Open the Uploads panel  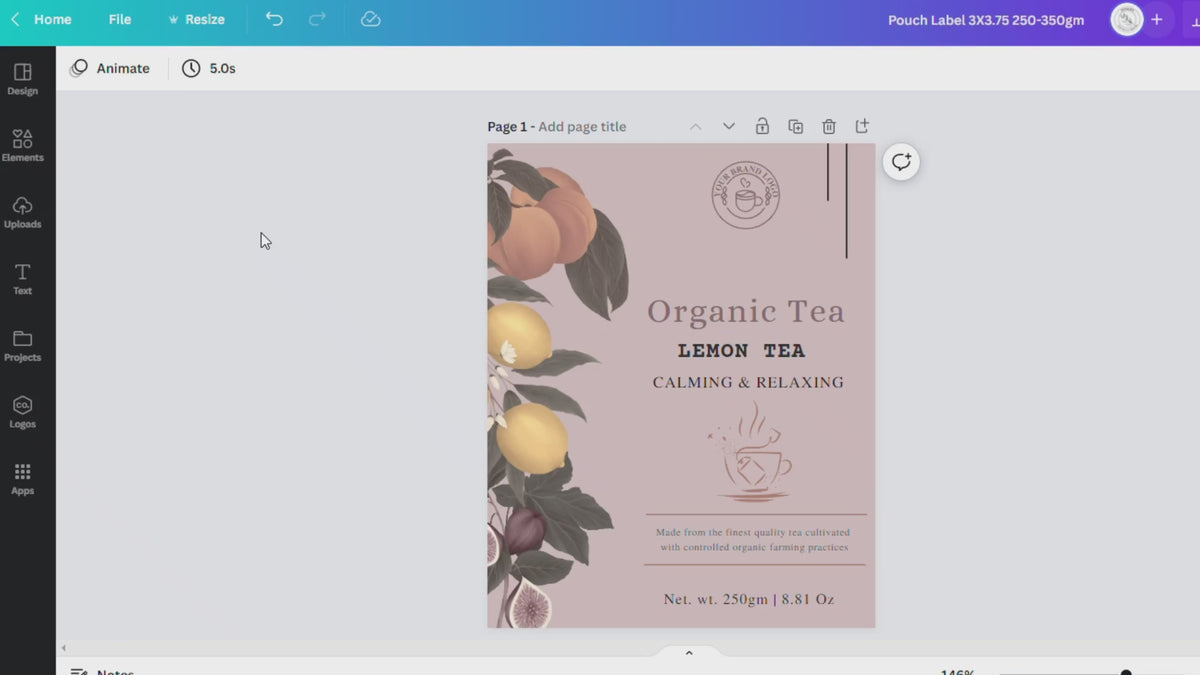coord(22,213)
